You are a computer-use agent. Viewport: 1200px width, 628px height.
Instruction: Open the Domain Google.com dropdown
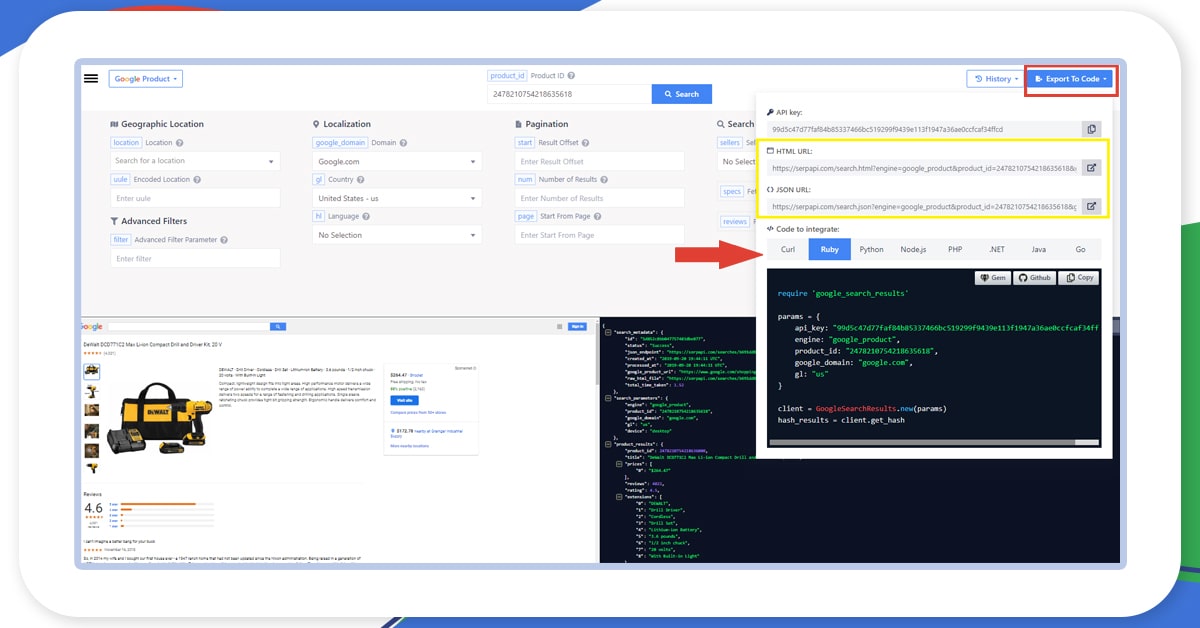click(397, 161)
